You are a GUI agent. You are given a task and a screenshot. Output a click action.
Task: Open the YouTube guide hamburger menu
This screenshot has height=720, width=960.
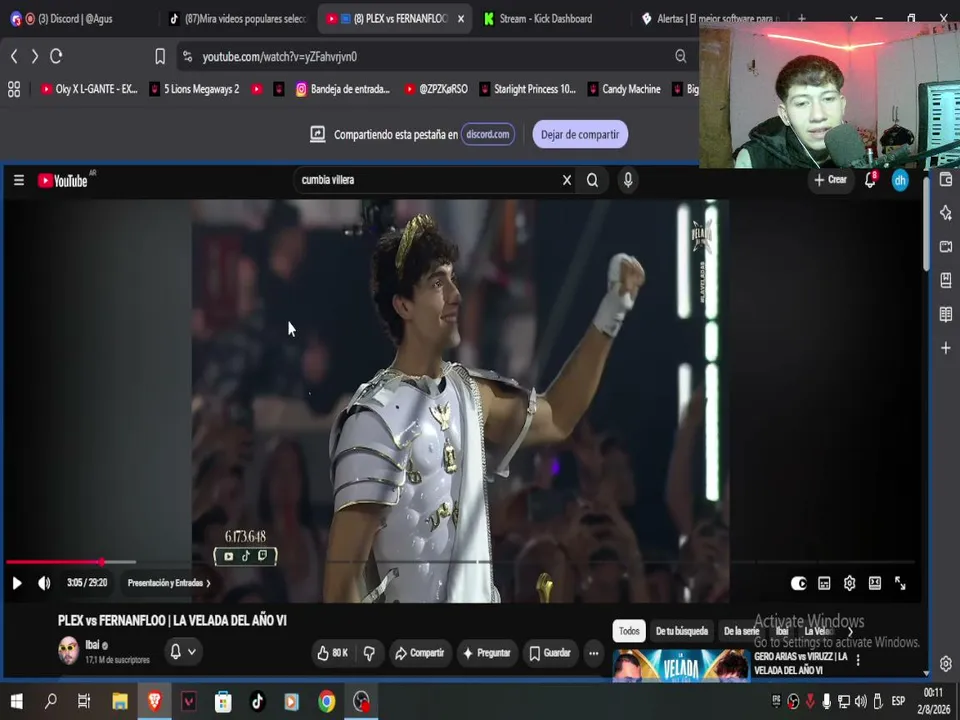(19, 180)
